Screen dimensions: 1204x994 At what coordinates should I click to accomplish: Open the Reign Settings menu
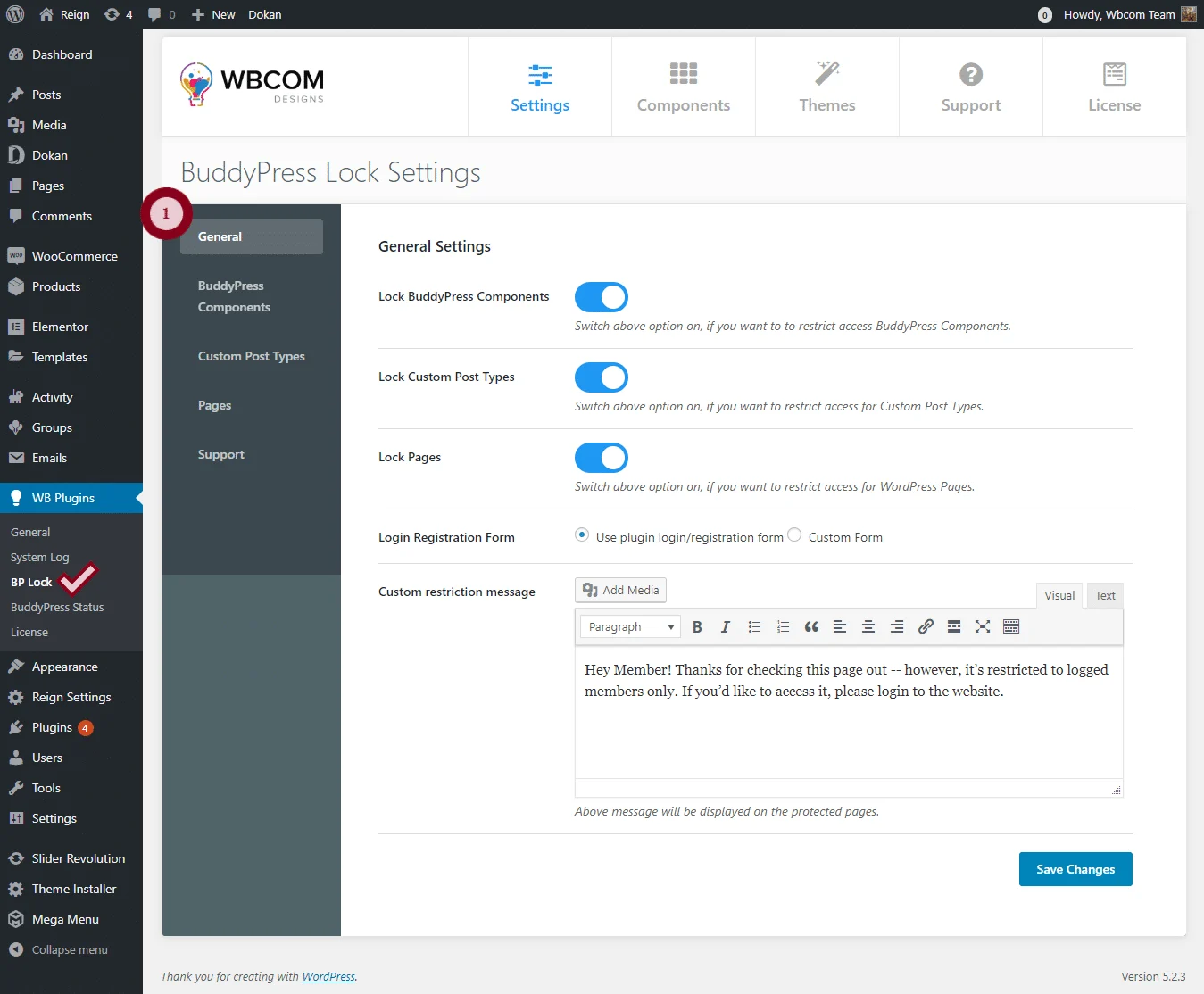[71, 697]
